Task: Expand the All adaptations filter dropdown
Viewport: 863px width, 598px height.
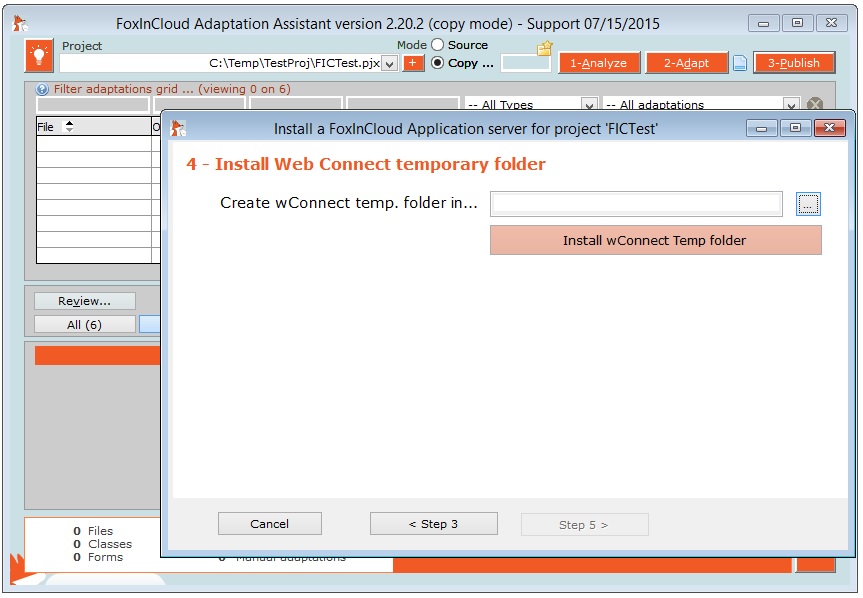Action: (x=791, y=104)
